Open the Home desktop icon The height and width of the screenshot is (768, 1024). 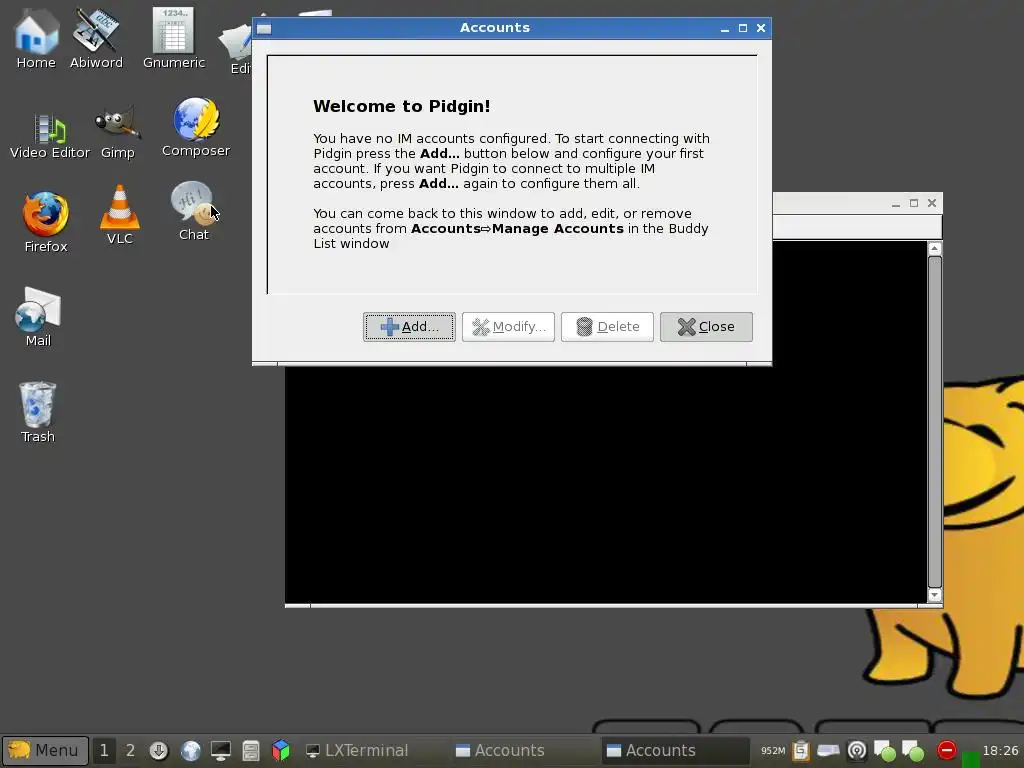36,38
